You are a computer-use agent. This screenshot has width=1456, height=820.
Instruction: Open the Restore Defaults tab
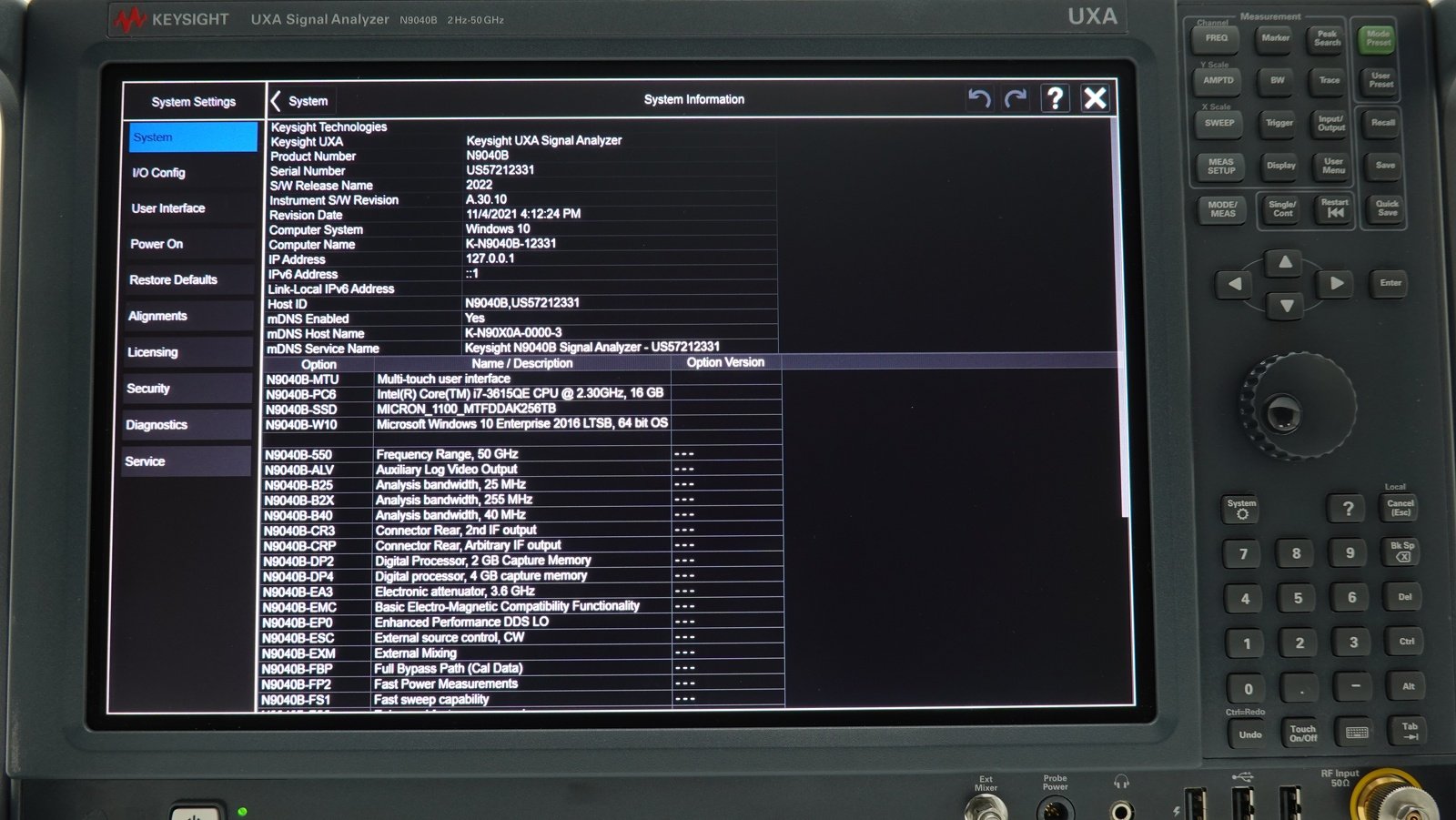(x=189, y=280)
